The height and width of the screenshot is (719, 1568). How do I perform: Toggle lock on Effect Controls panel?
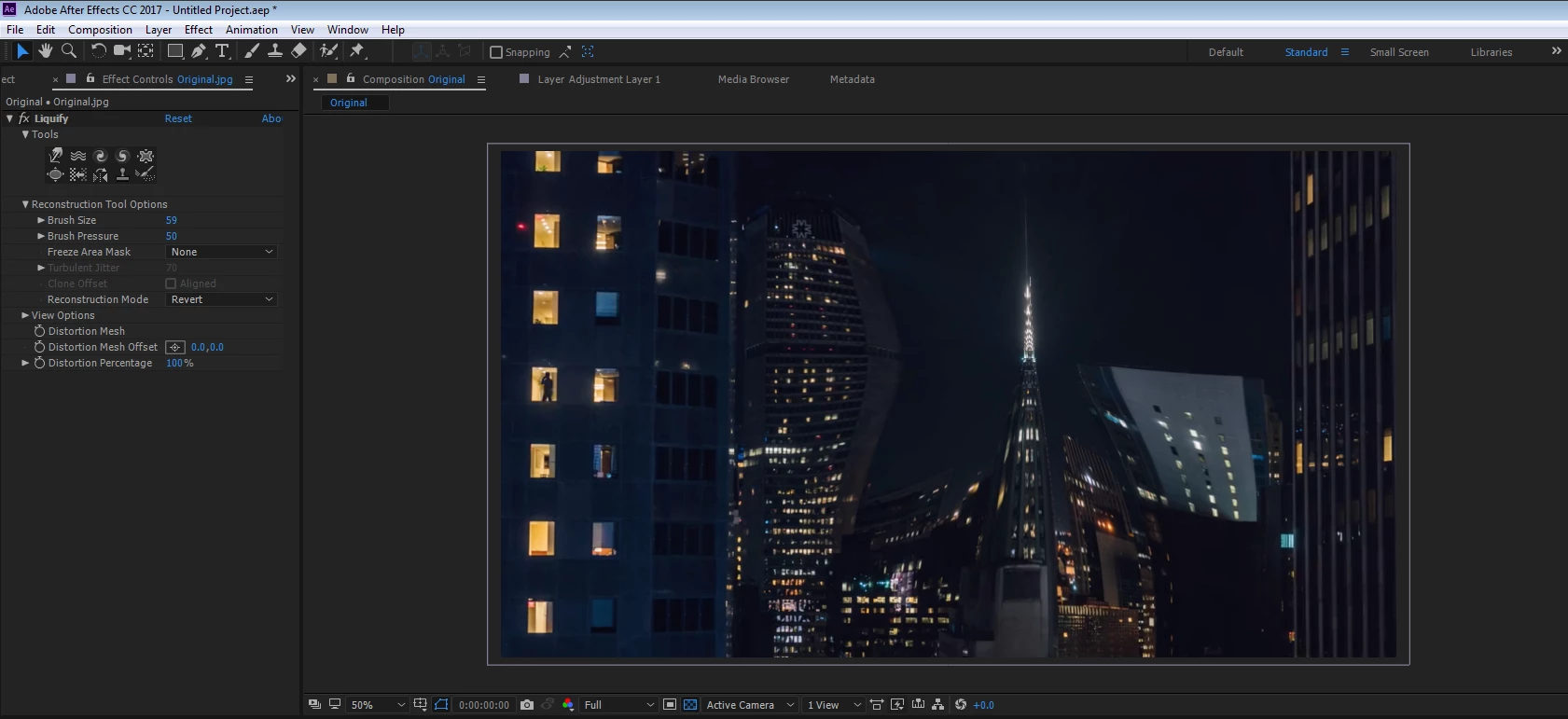[x=90, y=79]
